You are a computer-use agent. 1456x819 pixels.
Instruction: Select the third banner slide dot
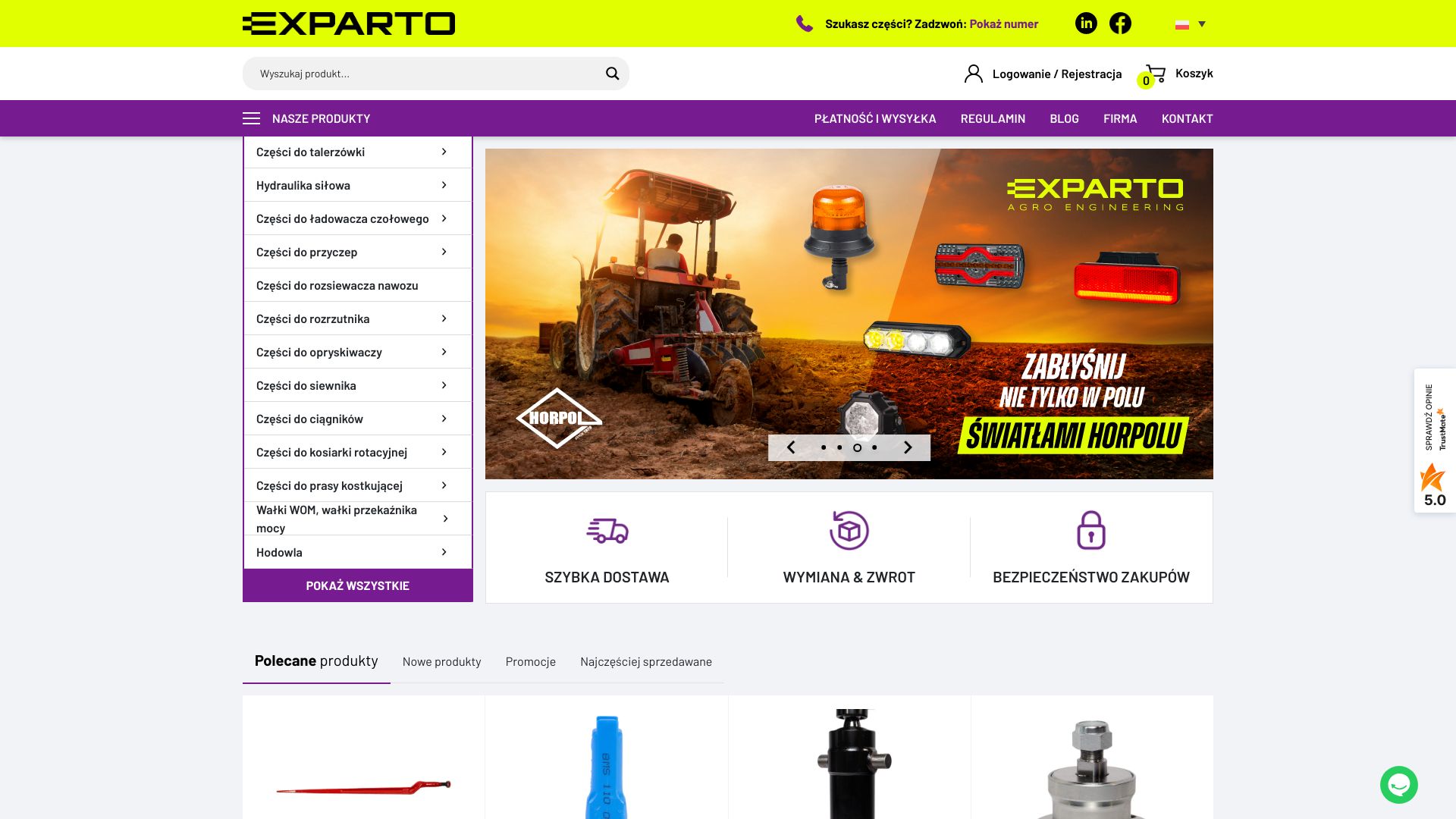click(857, 447)
